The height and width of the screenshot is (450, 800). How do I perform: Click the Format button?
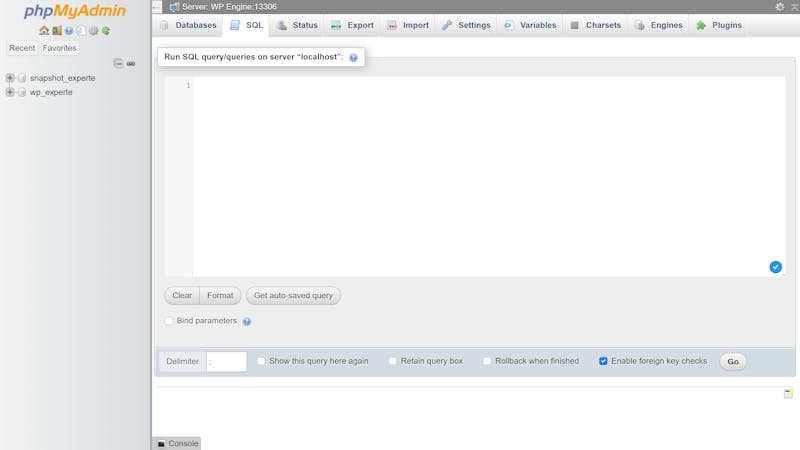[x=220, y=296]
